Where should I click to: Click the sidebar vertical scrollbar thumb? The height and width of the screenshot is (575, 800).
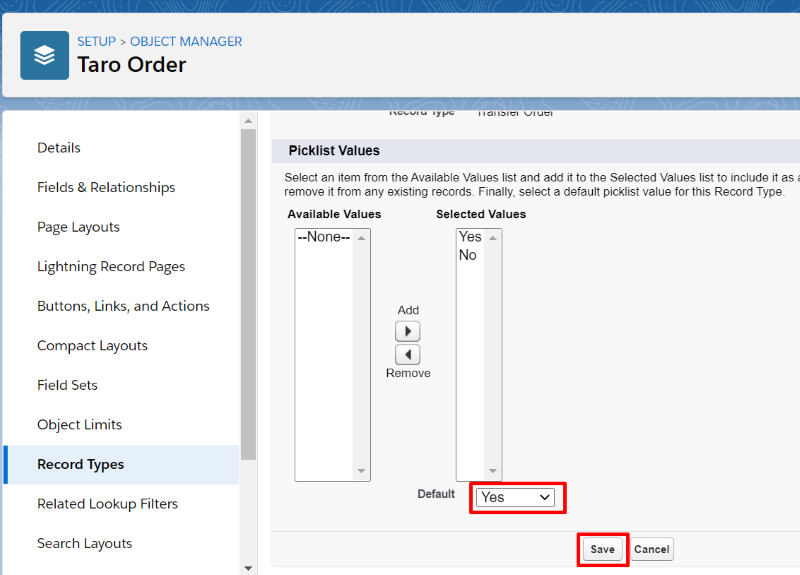248,294
